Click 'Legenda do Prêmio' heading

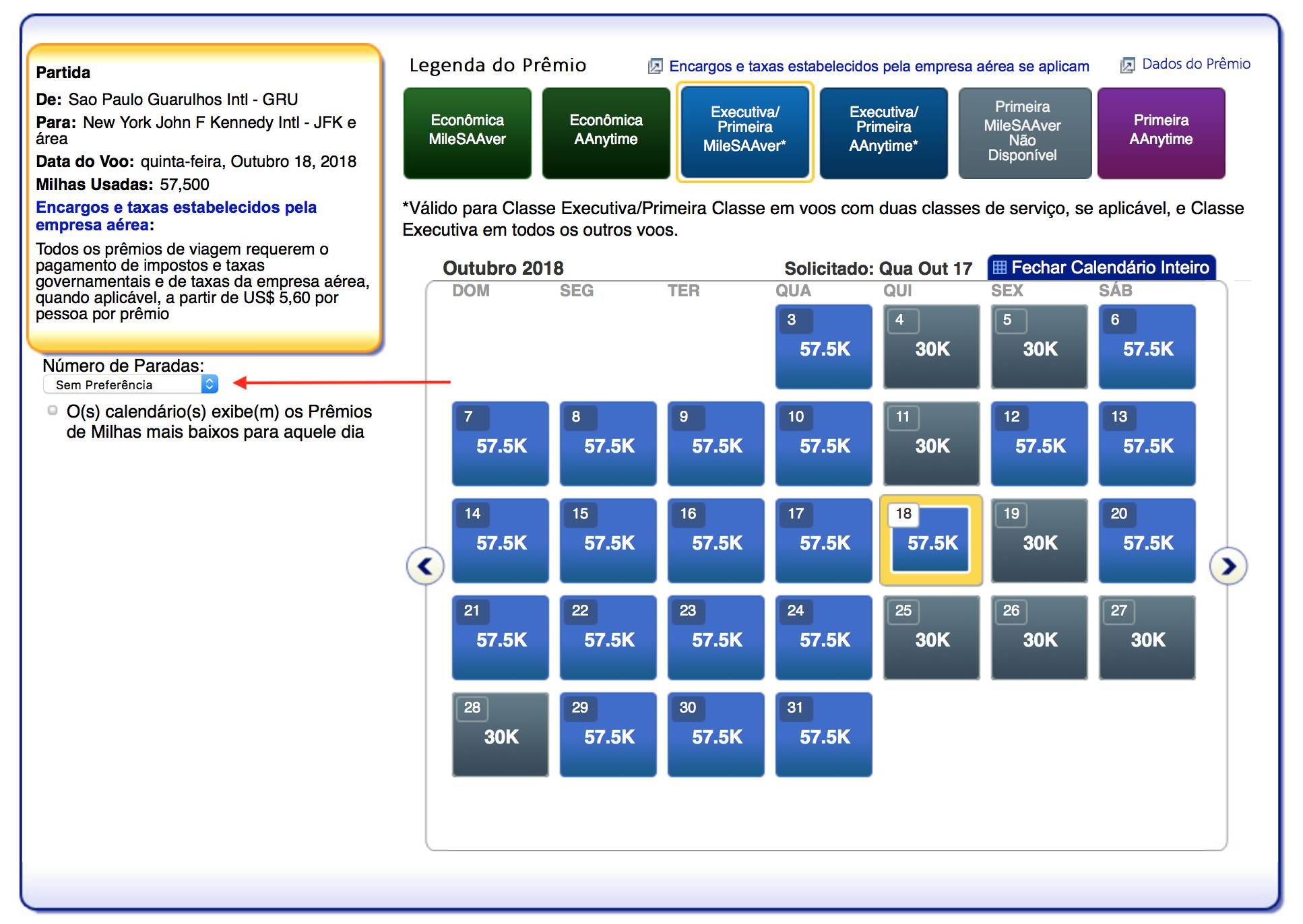498,65
